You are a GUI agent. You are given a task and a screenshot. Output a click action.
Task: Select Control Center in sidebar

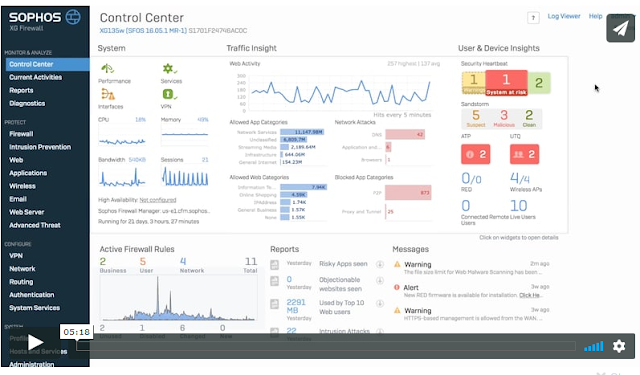(x=47, y=64)
